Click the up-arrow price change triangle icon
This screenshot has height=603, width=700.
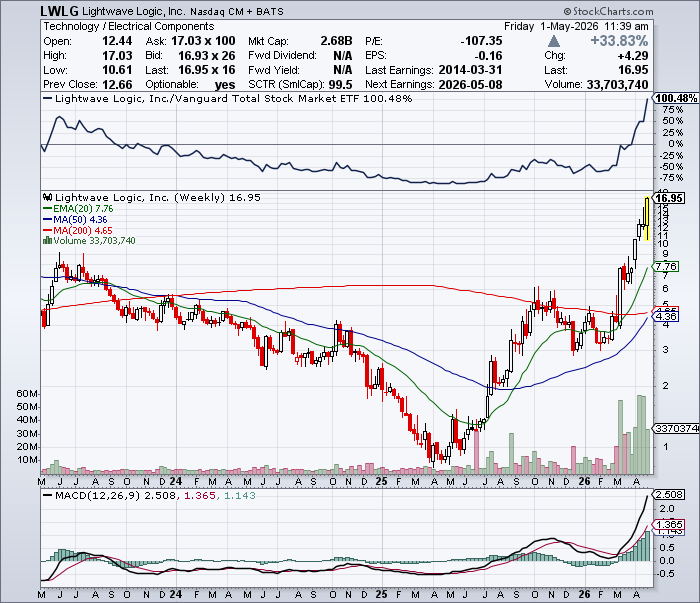coord(554,41)
